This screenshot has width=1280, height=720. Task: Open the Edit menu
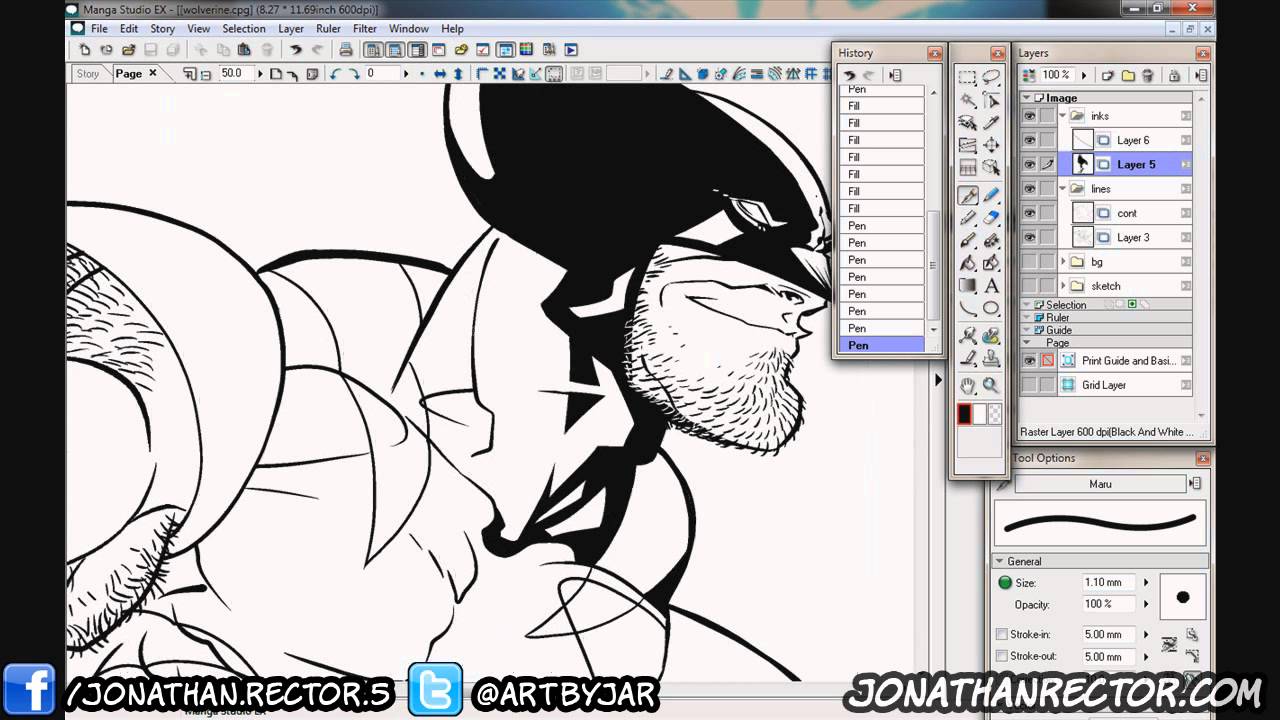tap(129, 29)
